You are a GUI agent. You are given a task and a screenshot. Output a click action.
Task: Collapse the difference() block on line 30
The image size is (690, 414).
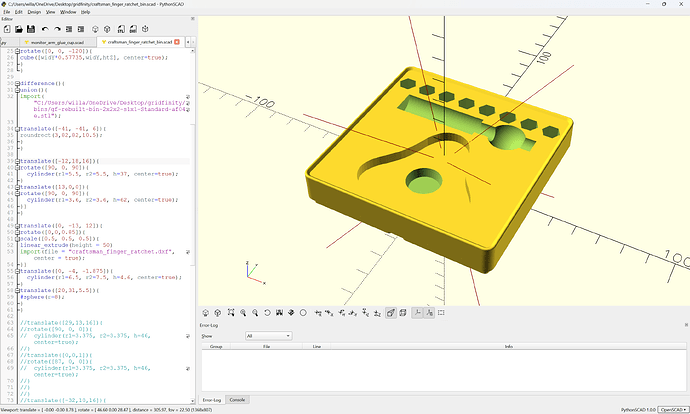pyautogui.click(x=18, y=83)
